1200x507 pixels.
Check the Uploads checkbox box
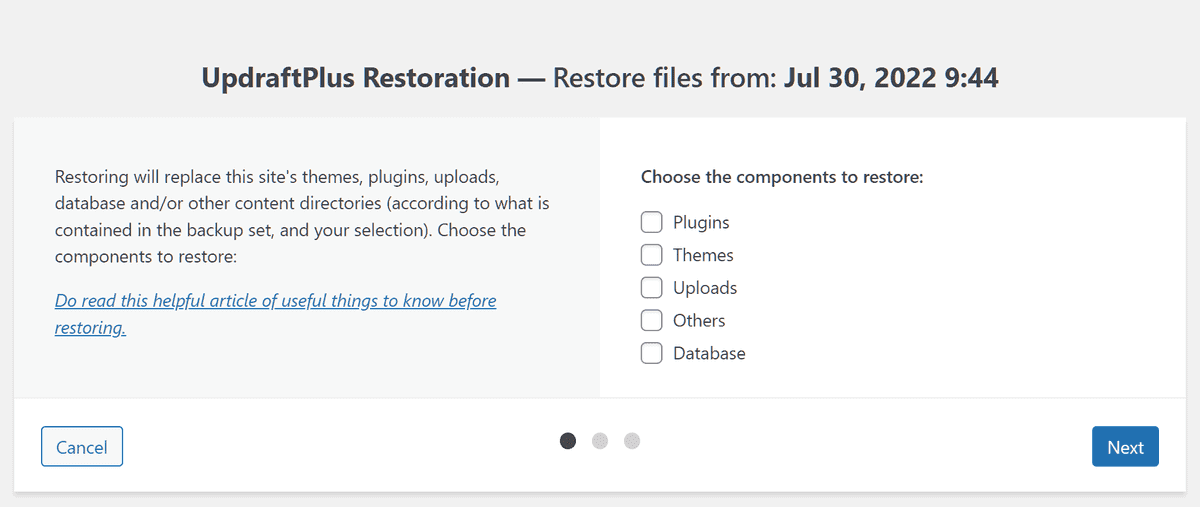pos(652,288)
